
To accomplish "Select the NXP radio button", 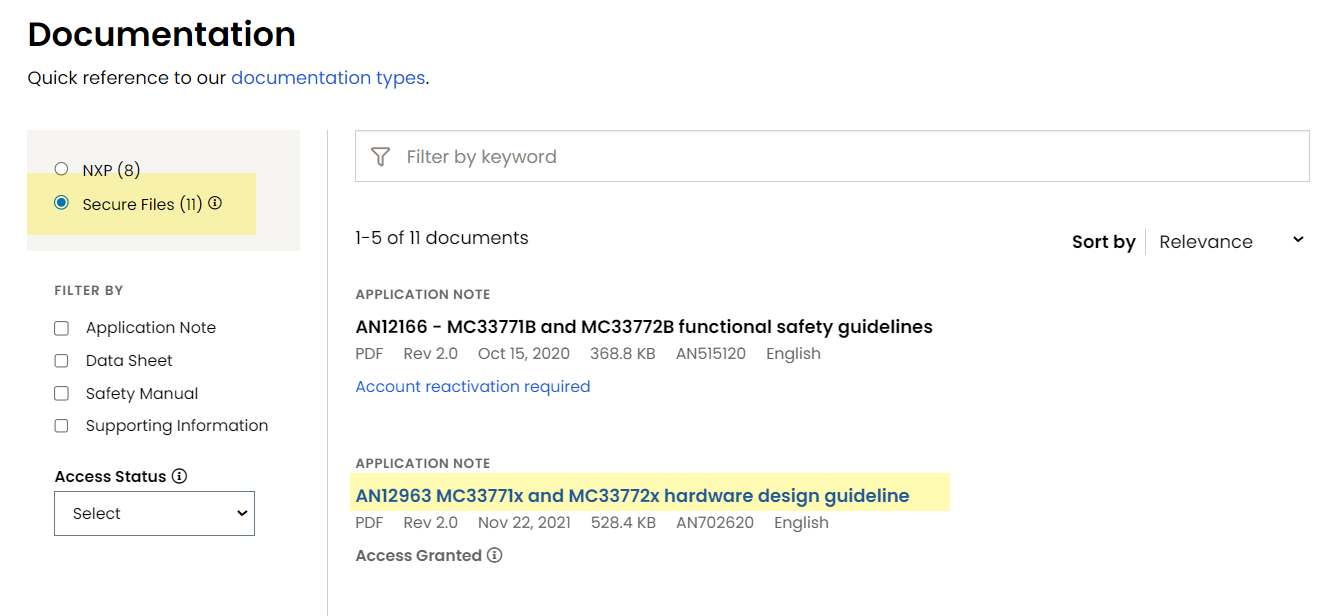I will coord(62,170).
